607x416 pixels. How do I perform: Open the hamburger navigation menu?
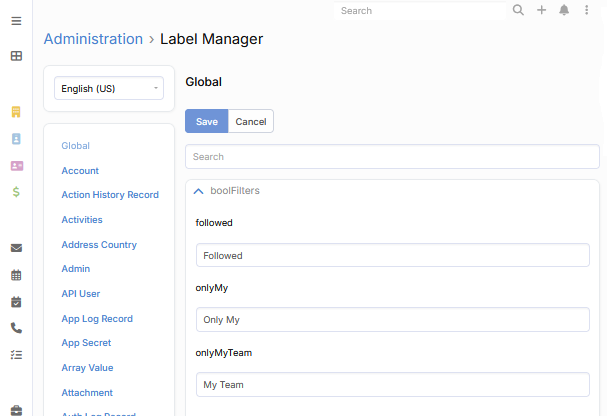[x=16, y=21]
